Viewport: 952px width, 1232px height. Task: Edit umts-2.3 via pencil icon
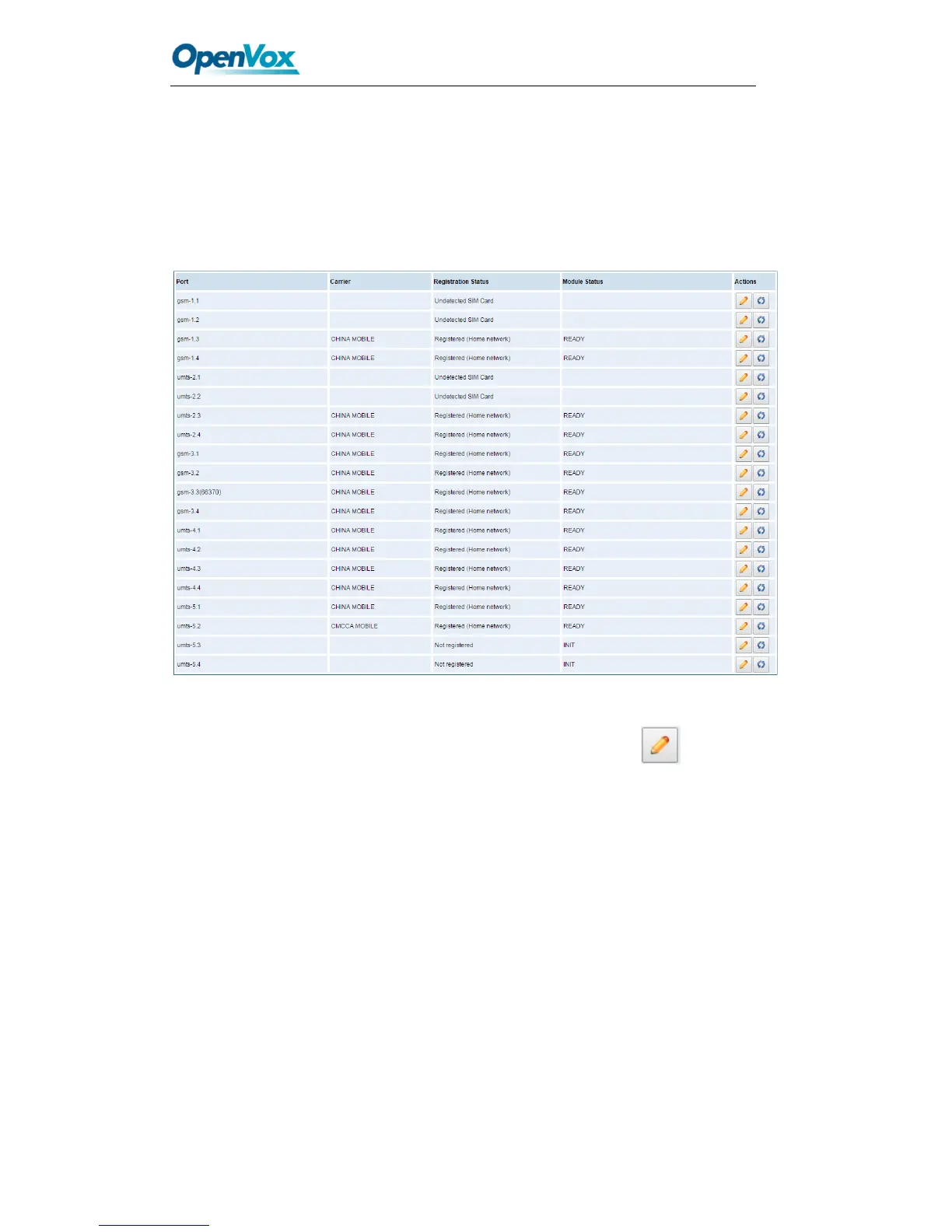[x=744, y=415]
